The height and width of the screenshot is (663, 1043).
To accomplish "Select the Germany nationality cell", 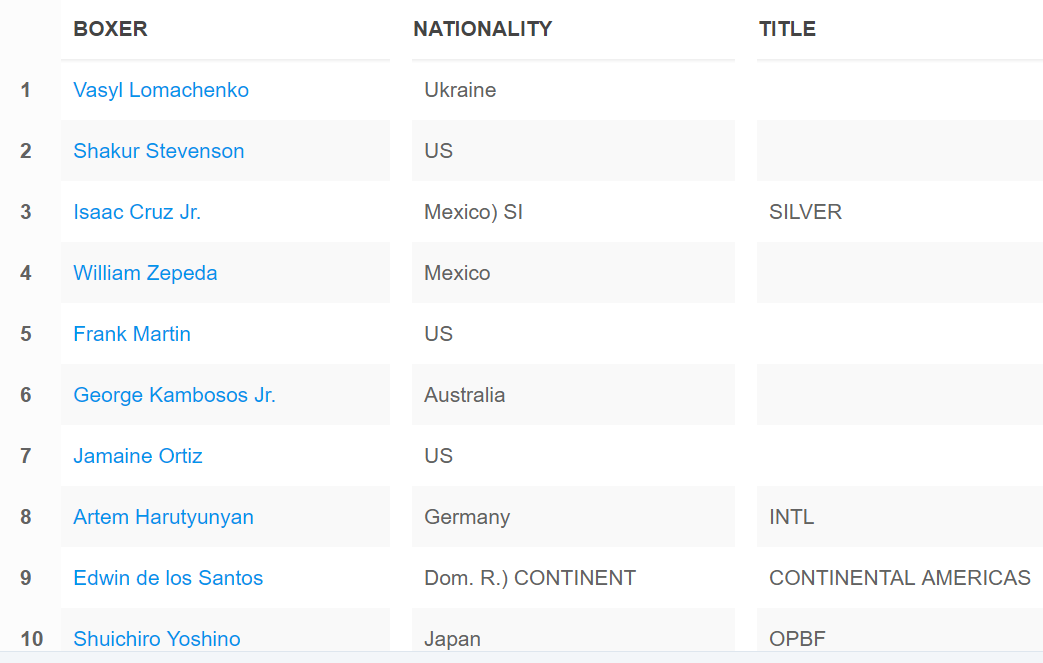I will [467, 517].
